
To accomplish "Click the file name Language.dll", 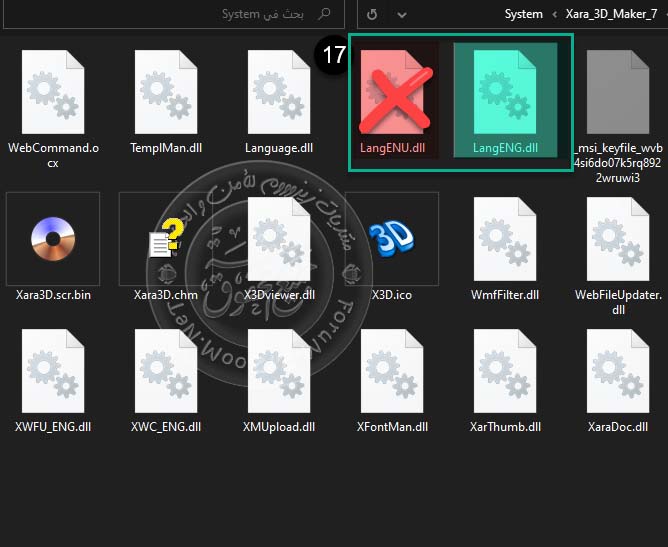I will (x=279, y=148).
